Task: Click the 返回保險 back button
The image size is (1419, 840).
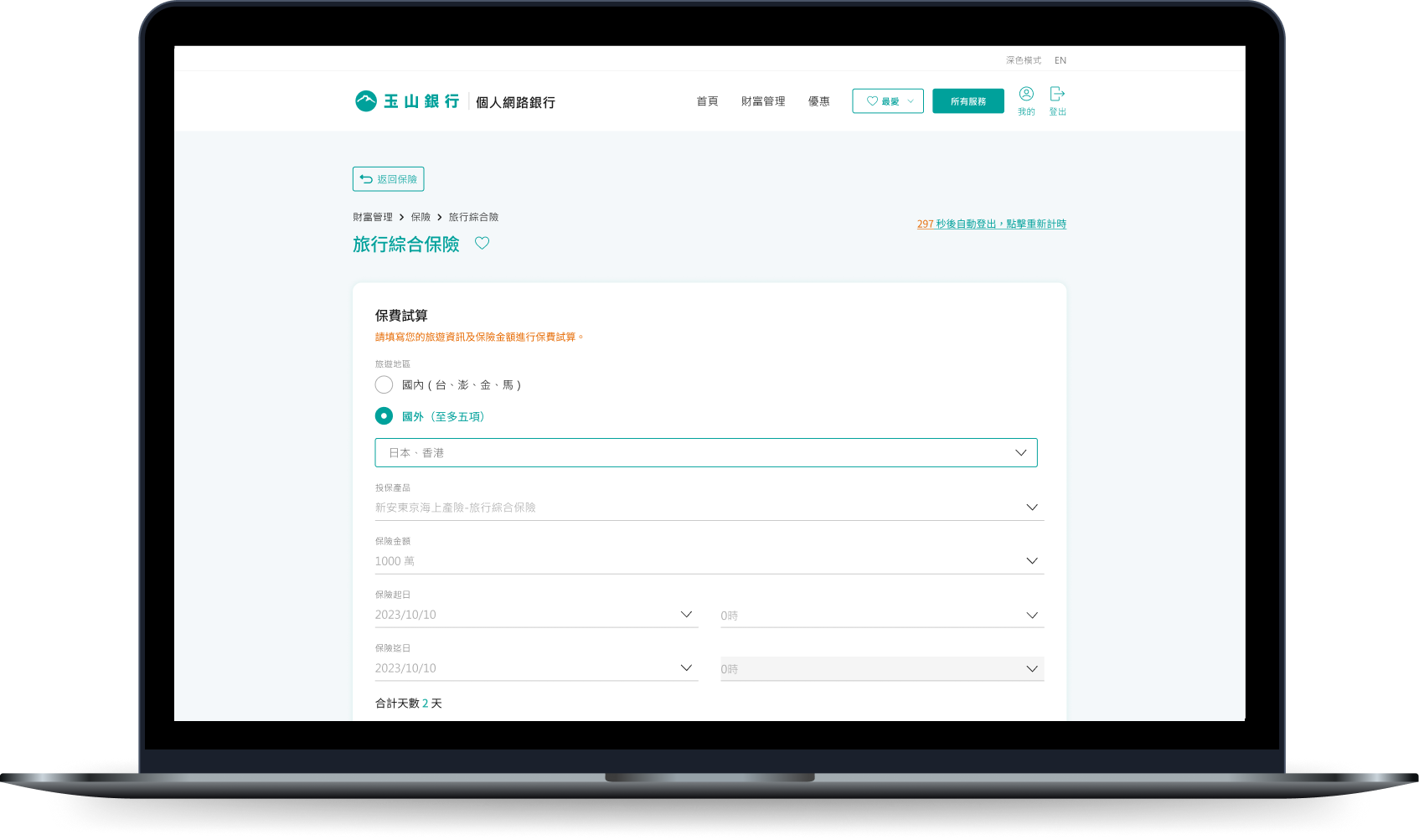Action: point(388,179)
